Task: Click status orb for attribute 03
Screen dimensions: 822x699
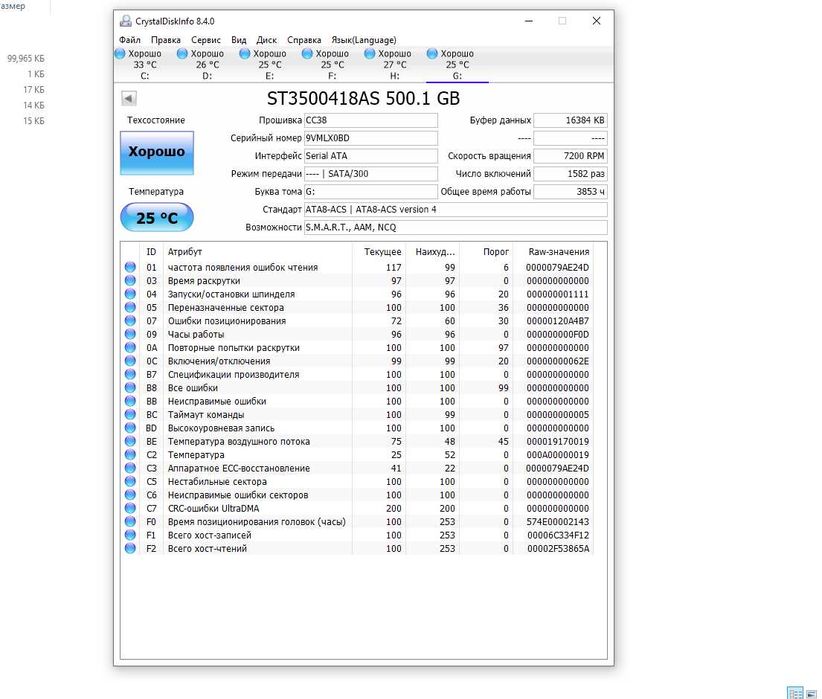Action: point(131,281)
